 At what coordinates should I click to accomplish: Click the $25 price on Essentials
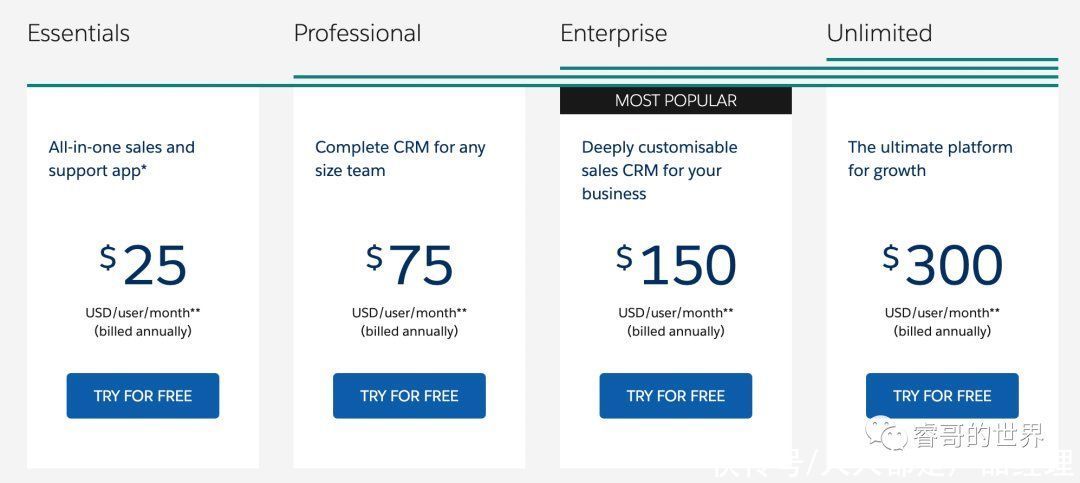tap(143, 265)
